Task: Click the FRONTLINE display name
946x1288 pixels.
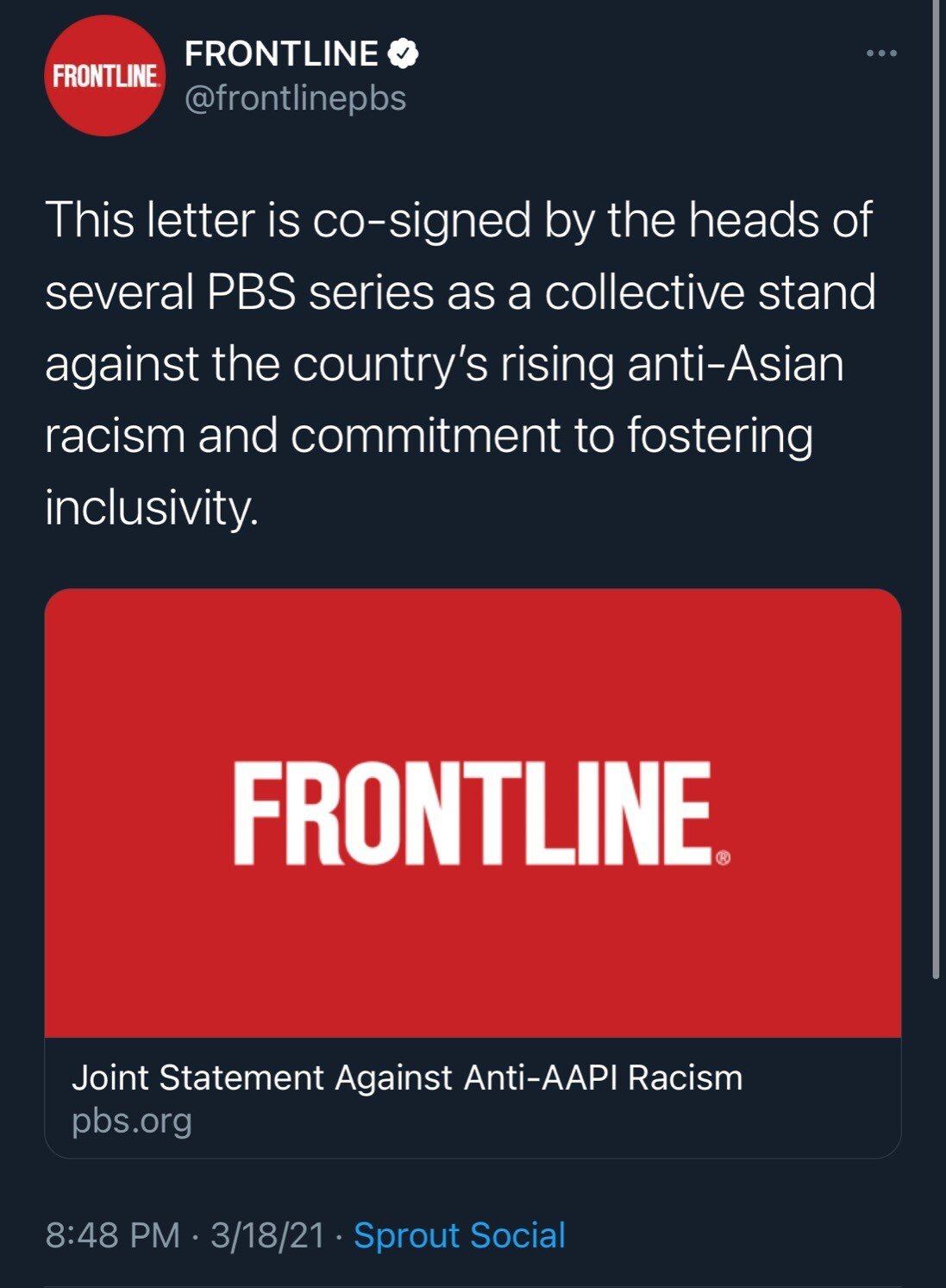Action: (x=281, y=53)
